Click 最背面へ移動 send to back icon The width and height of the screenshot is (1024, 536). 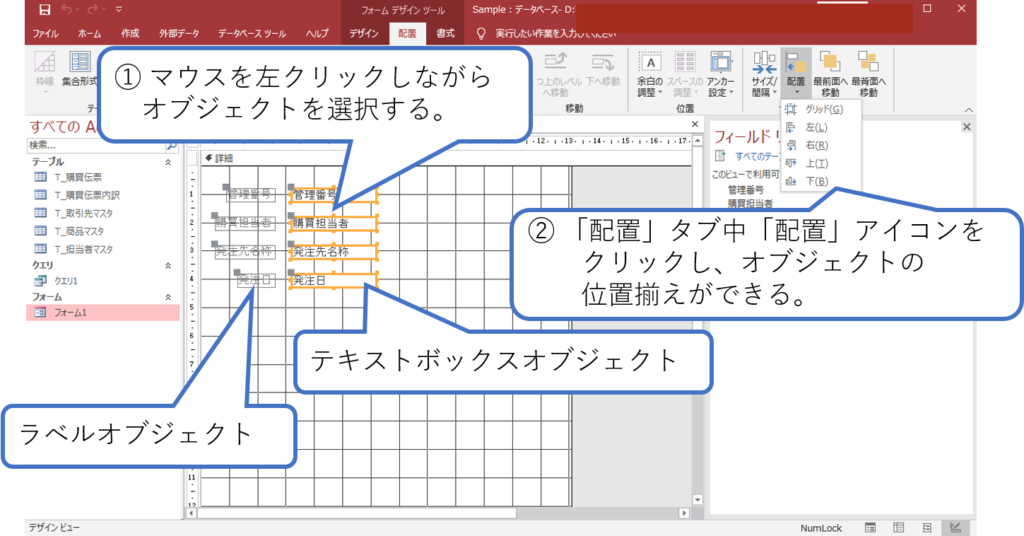click(869, 75)
